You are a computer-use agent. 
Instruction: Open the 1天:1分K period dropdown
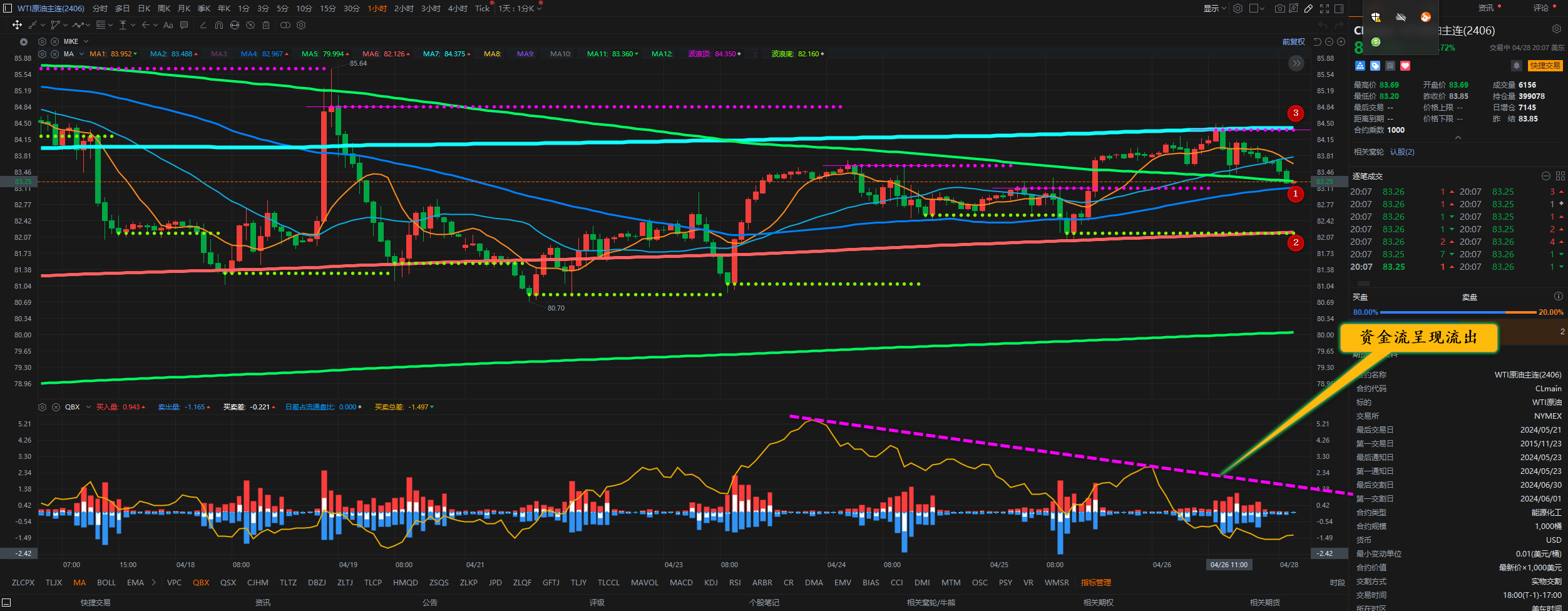pos(520,8)
